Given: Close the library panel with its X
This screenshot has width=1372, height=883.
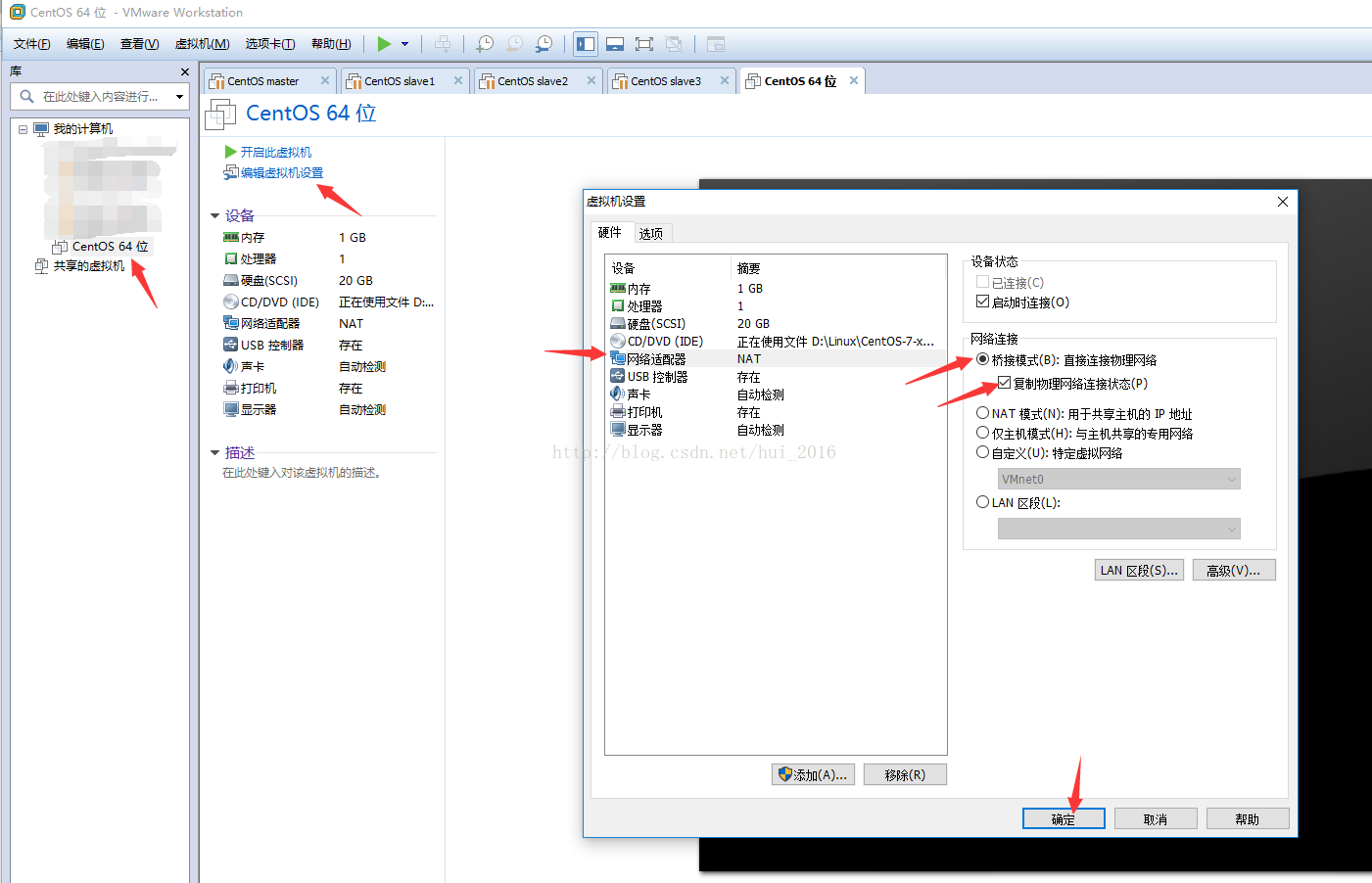Looking at the screenshot, I should [x=185, y=71].
